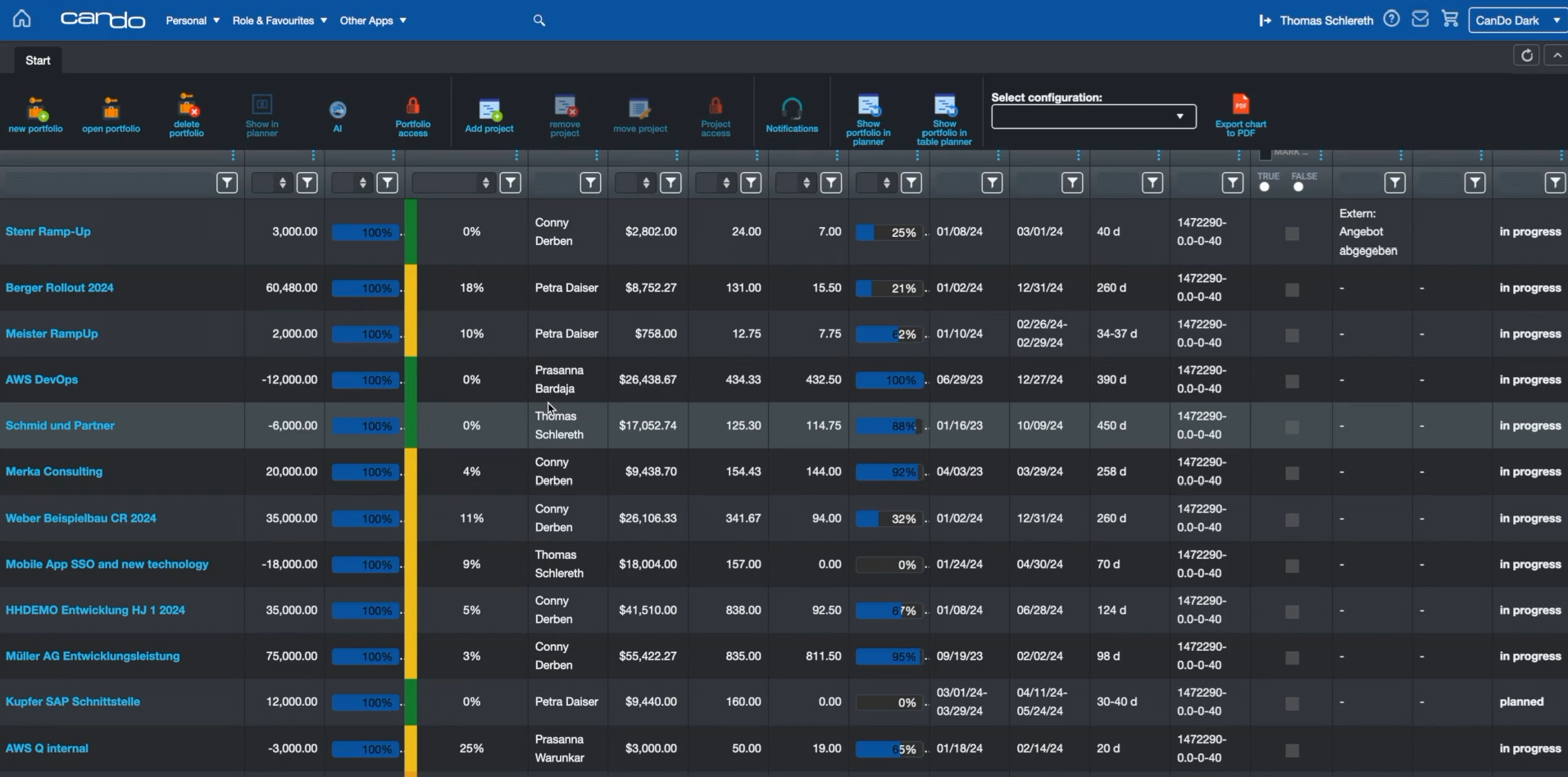Select the $41,510.00 cell for HHDEMO Entwicklung
This screenshot has width=1568, height=777.
tap(648, 610)
